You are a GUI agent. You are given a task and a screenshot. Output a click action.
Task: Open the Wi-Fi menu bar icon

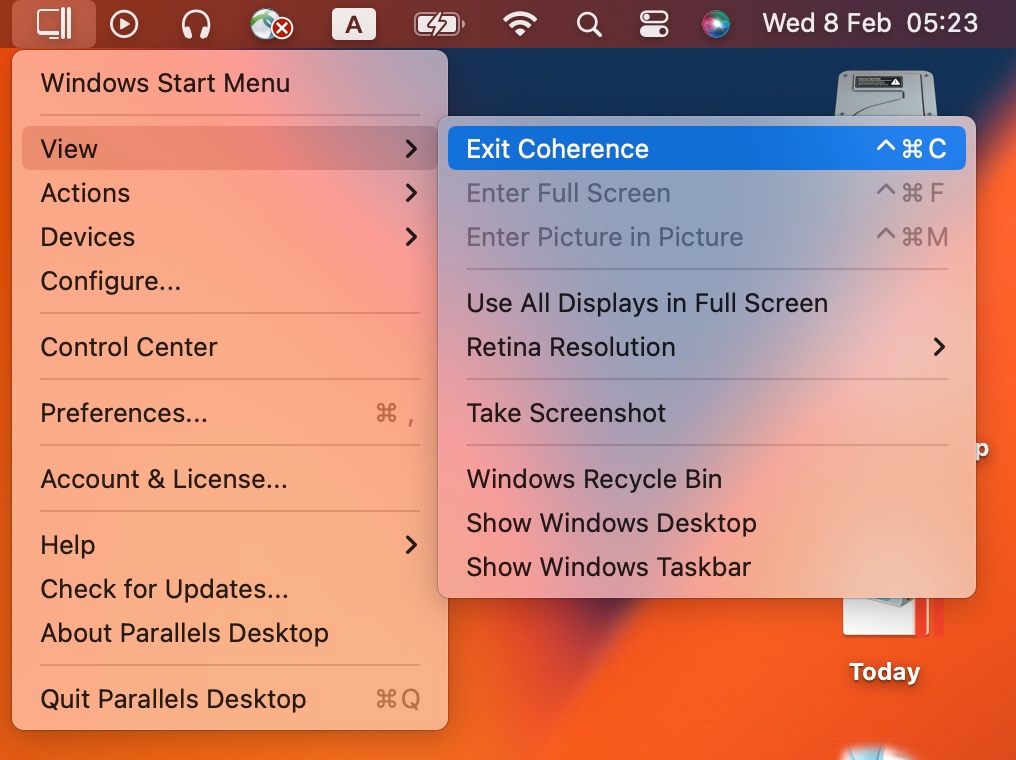(x=520, y=24)
